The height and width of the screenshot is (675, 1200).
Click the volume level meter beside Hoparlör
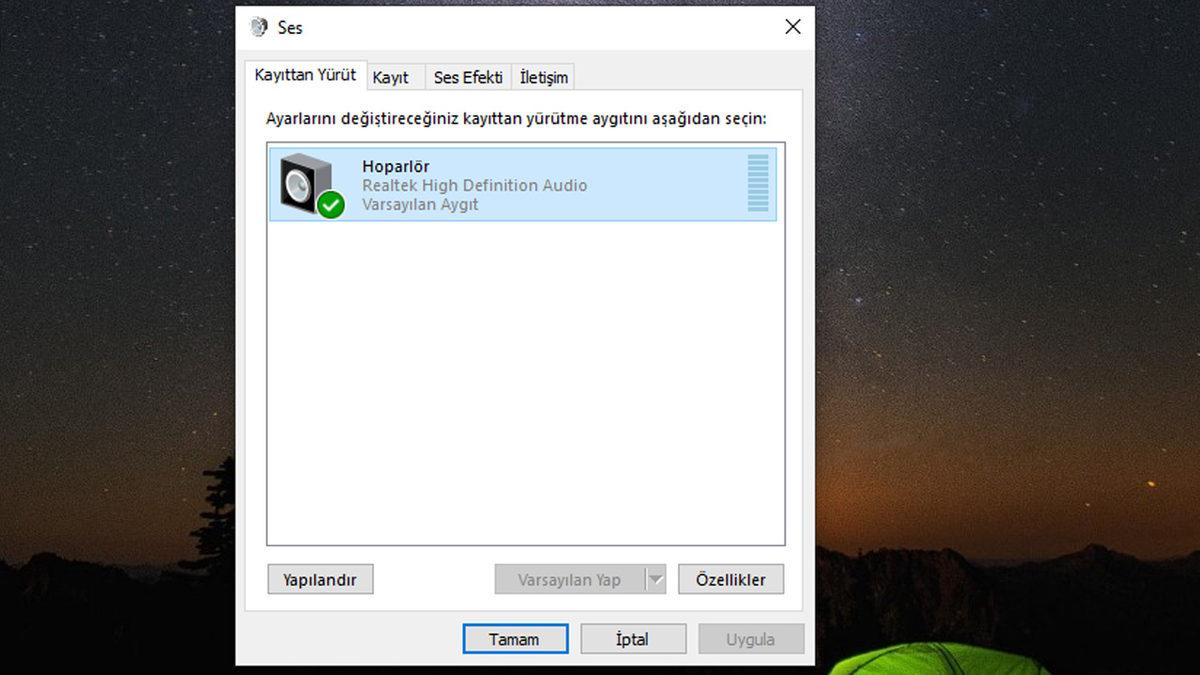[756, 185]
